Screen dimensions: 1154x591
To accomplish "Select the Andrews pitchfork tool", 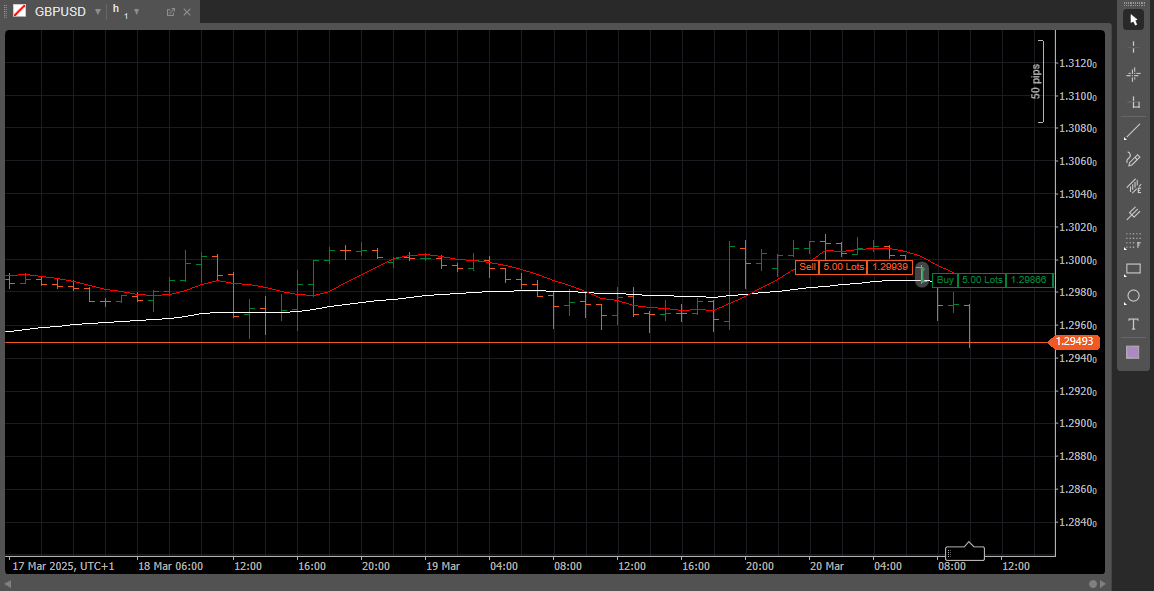I will pos(1133,213).
